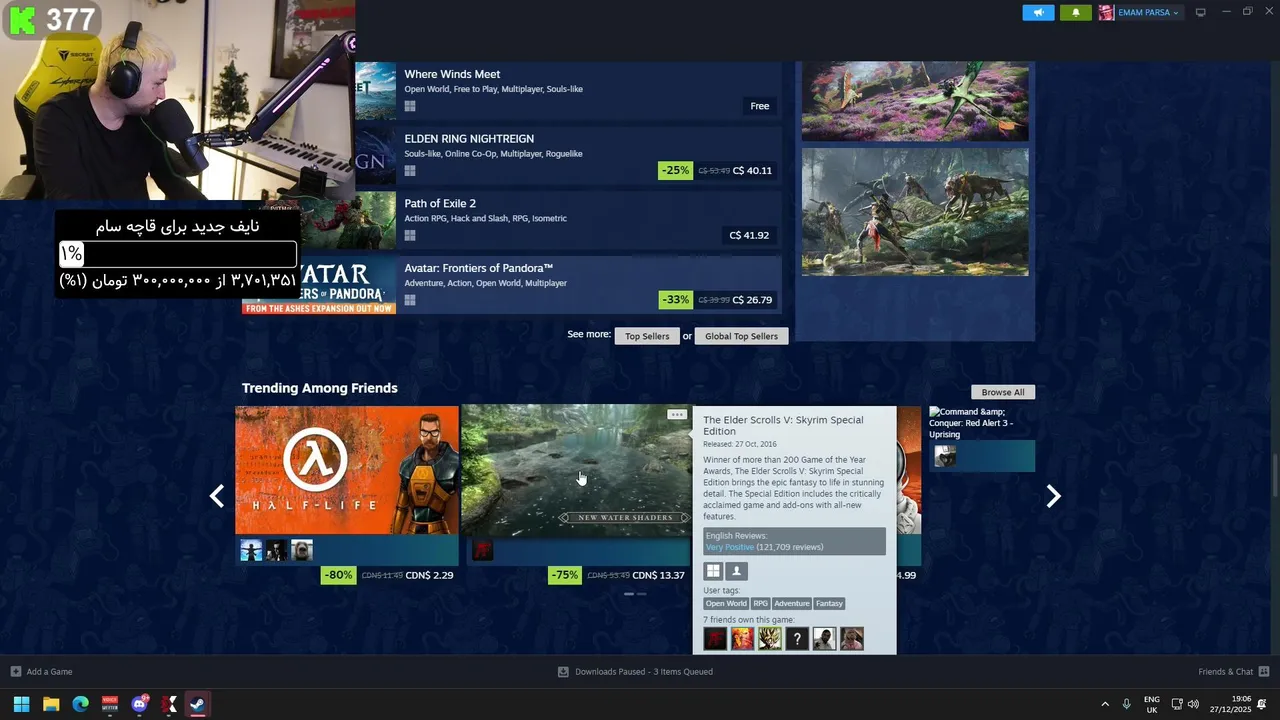The height and width of the screenshot is (720, 1280).
Task: Click the Free price tag on Where Winds Meet
Action: [760, 106]
